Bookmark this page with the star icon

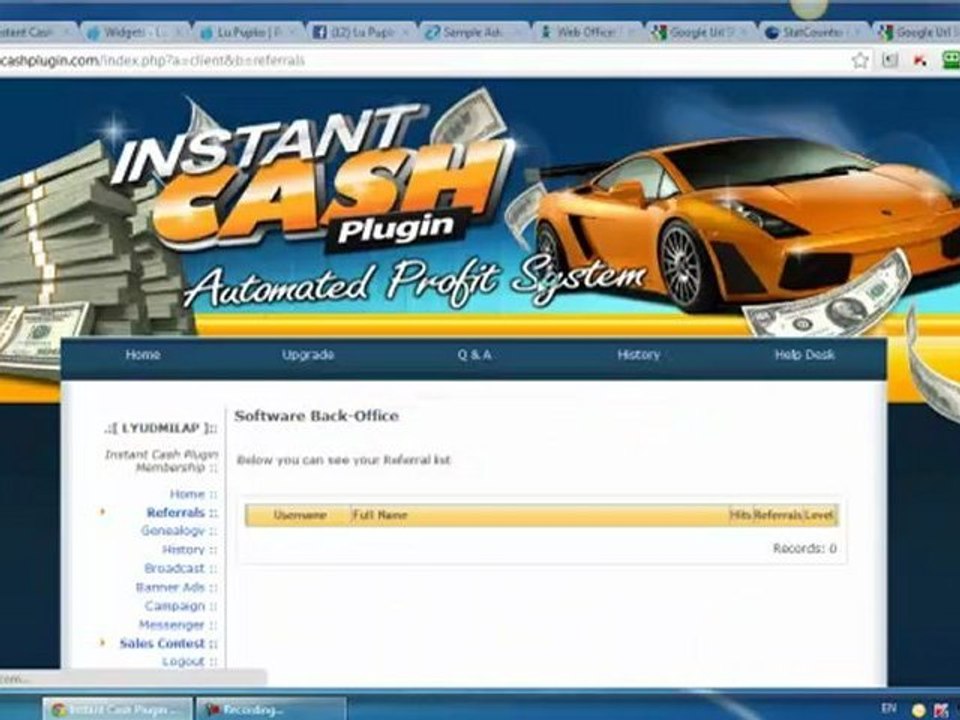coord(860,60)
